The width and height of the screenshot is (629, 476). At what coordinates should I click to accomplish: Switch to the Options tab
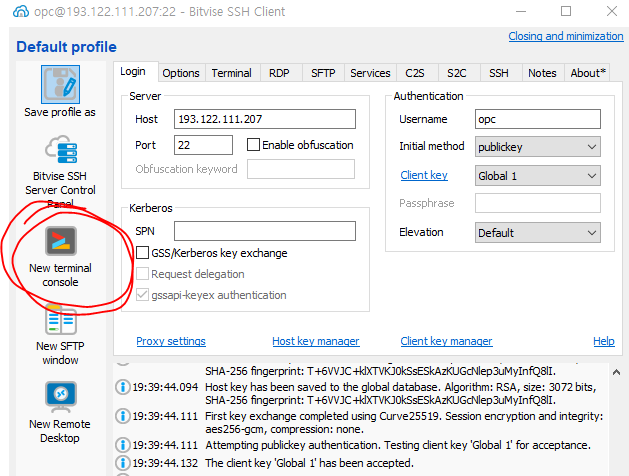181,73
